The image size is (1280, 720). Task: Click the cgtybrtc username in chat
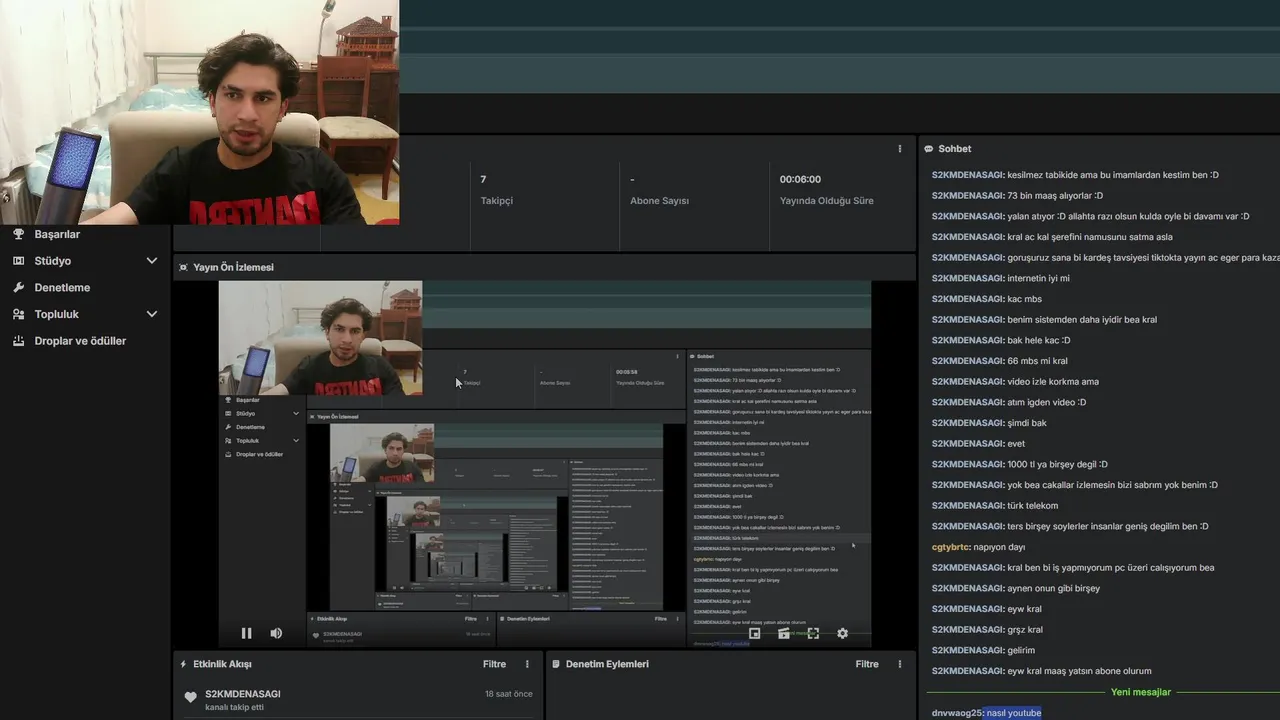click(951, 547)
